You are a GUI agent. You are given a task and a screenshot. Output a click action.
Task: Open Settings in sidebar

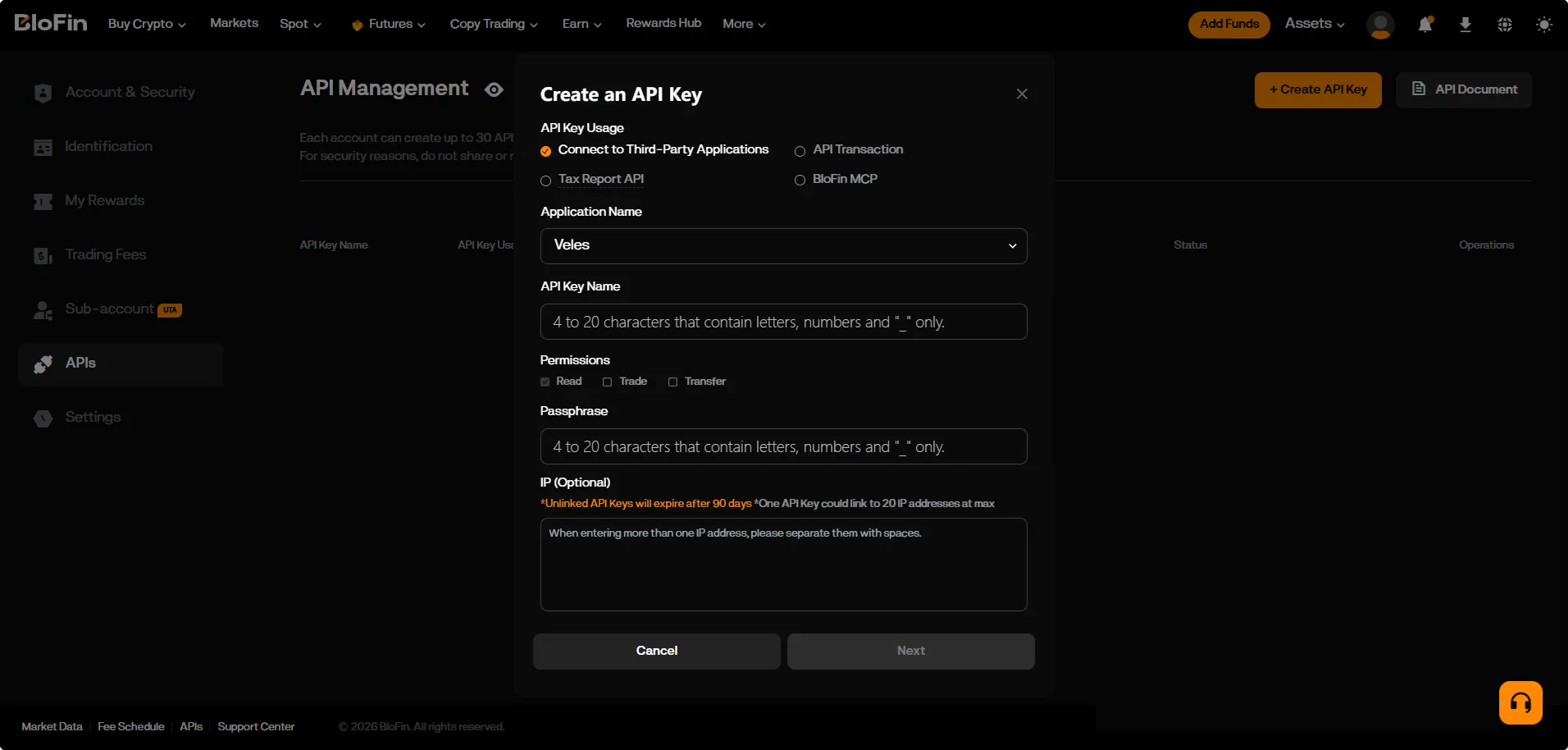[x=93, y=418]
